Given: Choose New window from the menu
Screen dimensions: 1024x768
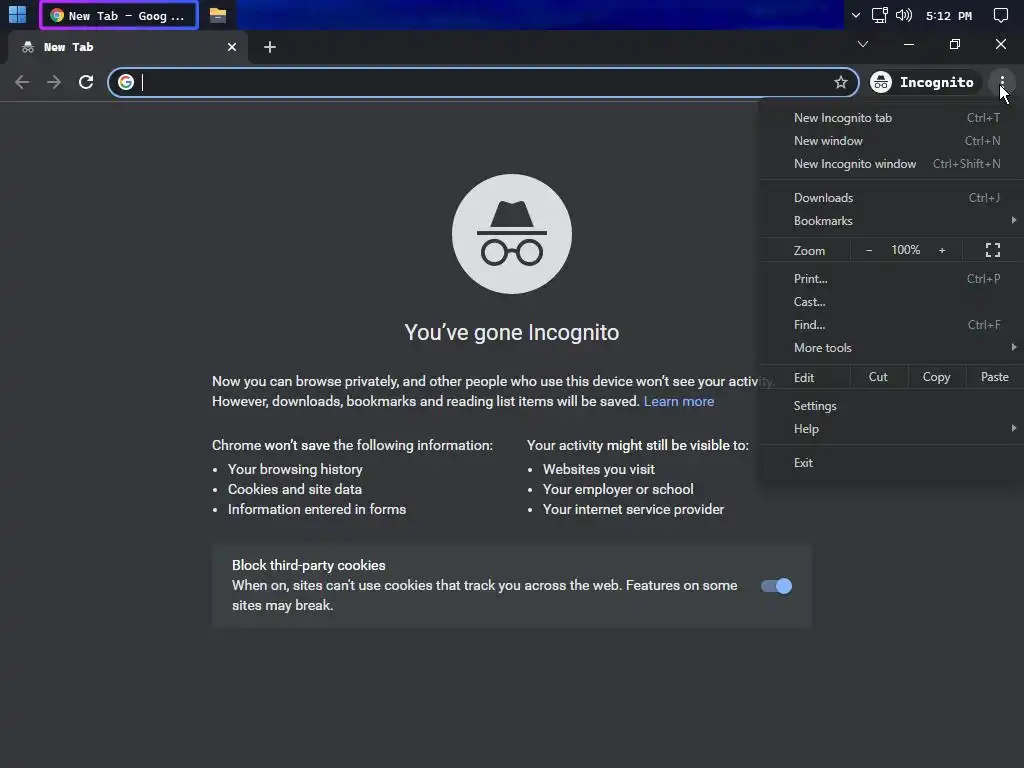Looking at the screenshot, I should click(891, 140).
